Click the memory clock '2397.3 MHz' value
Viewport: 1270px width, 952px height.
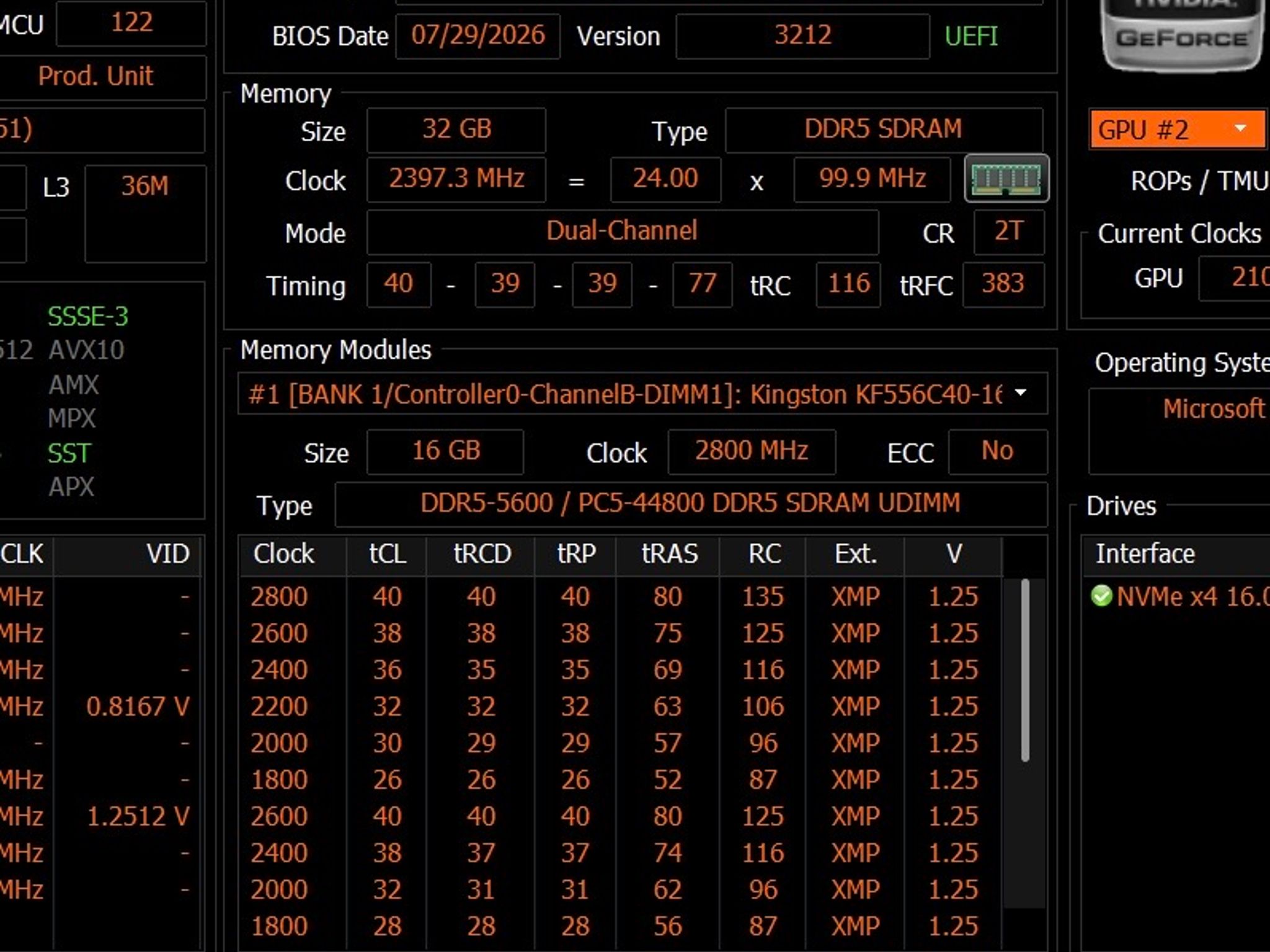[x=456, y=179]
